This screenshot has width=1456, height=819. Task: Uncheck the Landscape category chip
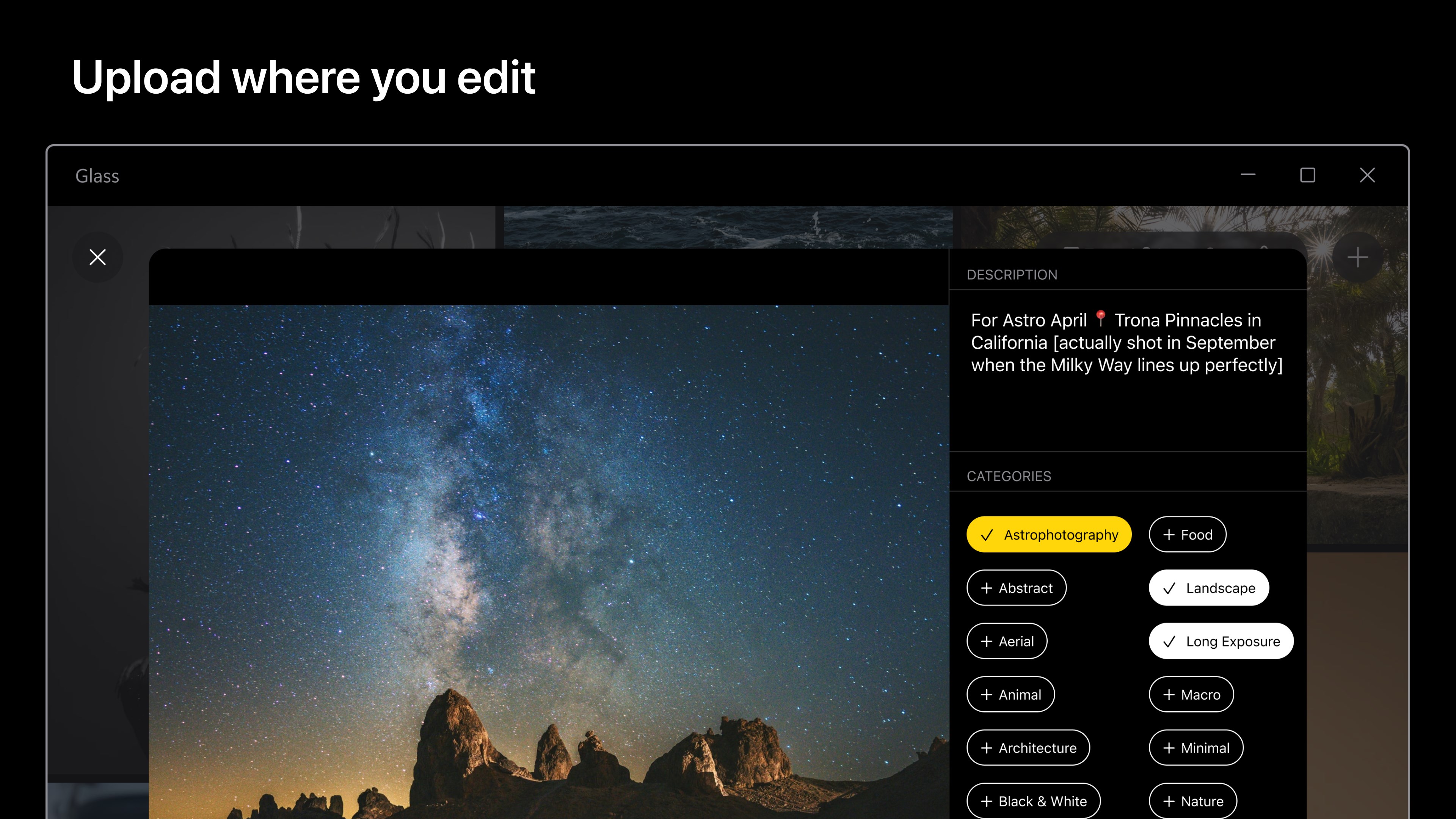(x=1209, y=588)
